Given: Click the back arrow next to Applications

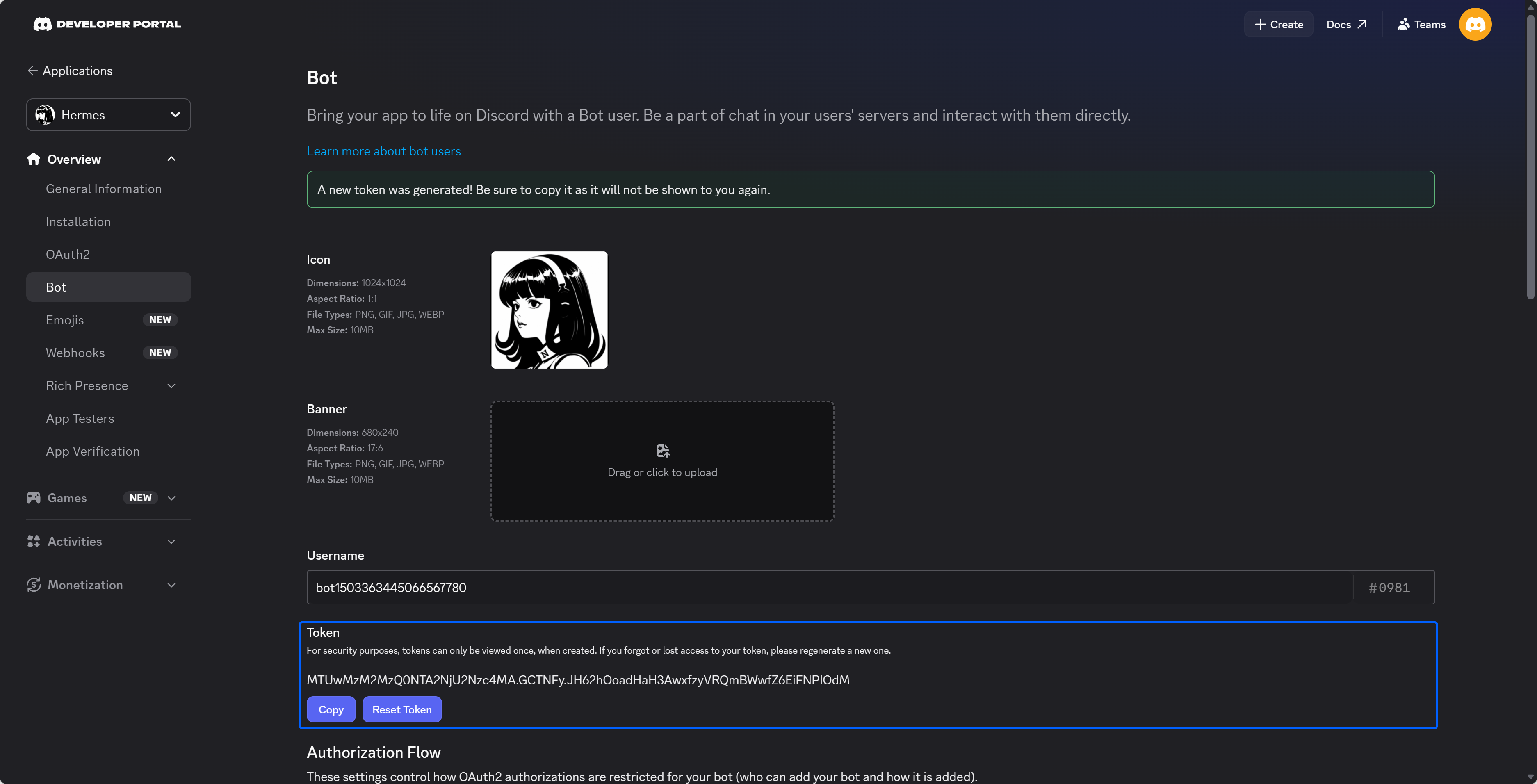Looking at the screenshot, I should coord(32,71).
